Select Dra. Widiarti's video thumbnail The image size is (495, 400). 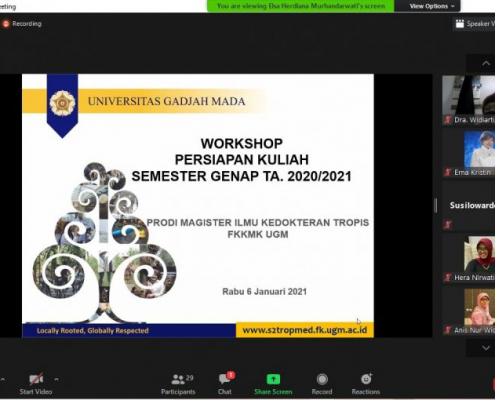tap(469, 100)
